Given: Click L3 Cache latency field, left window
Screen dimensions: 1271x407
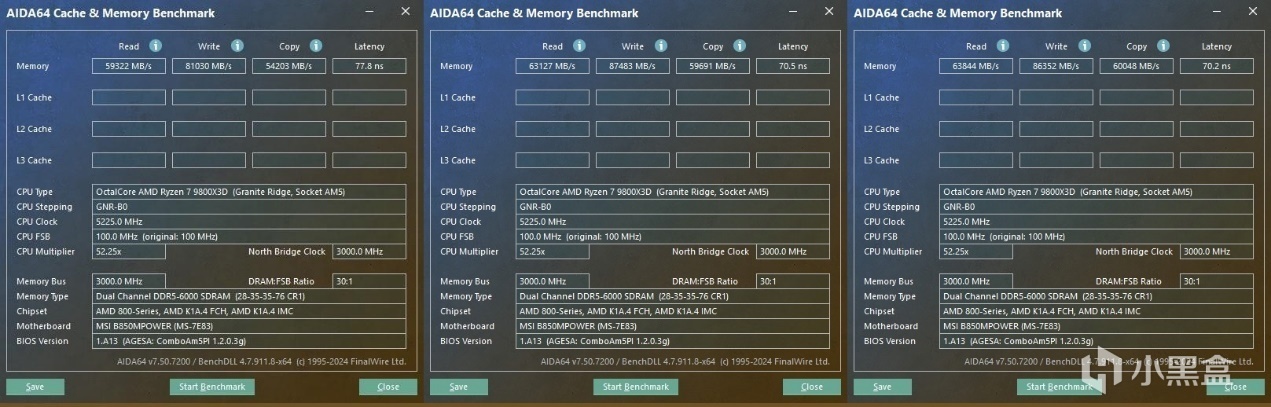Looking at the screenshot, I should (369, 160).
